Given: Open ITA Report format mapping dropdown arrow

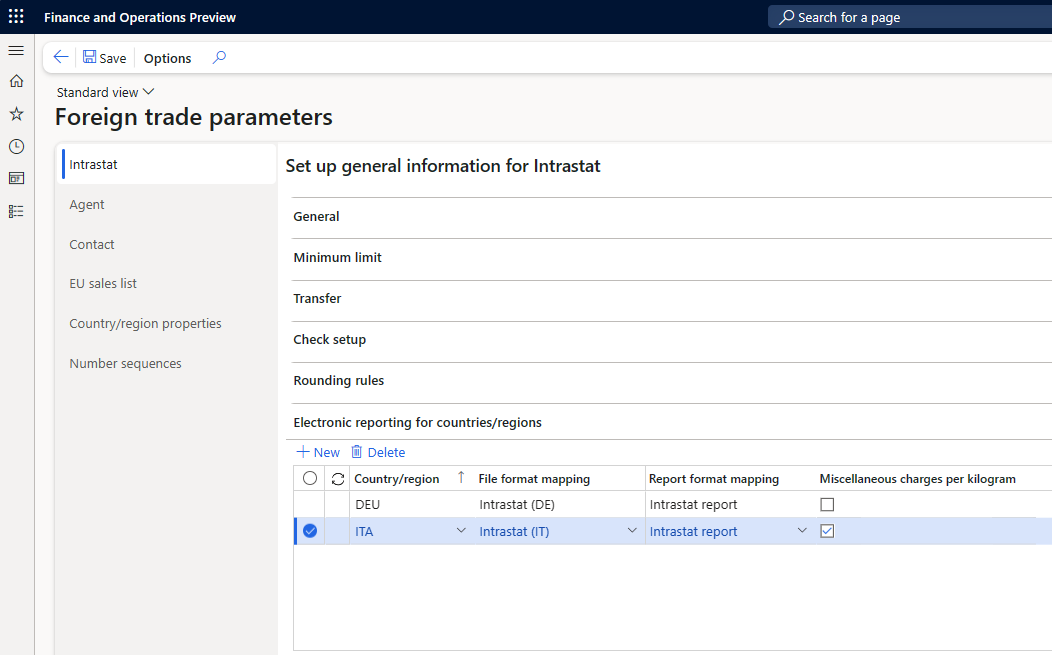Looking at the screenshot, I should pyautogui.click(x=802, y=530).
